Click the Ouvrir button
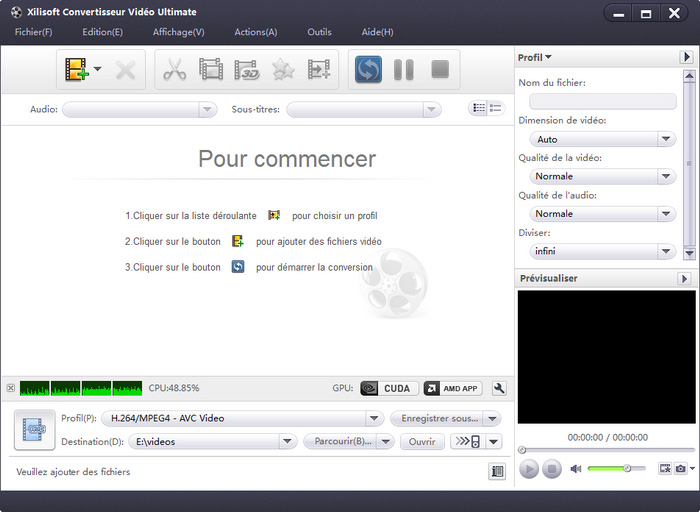700x512 pixels. [x=422, y=441]
